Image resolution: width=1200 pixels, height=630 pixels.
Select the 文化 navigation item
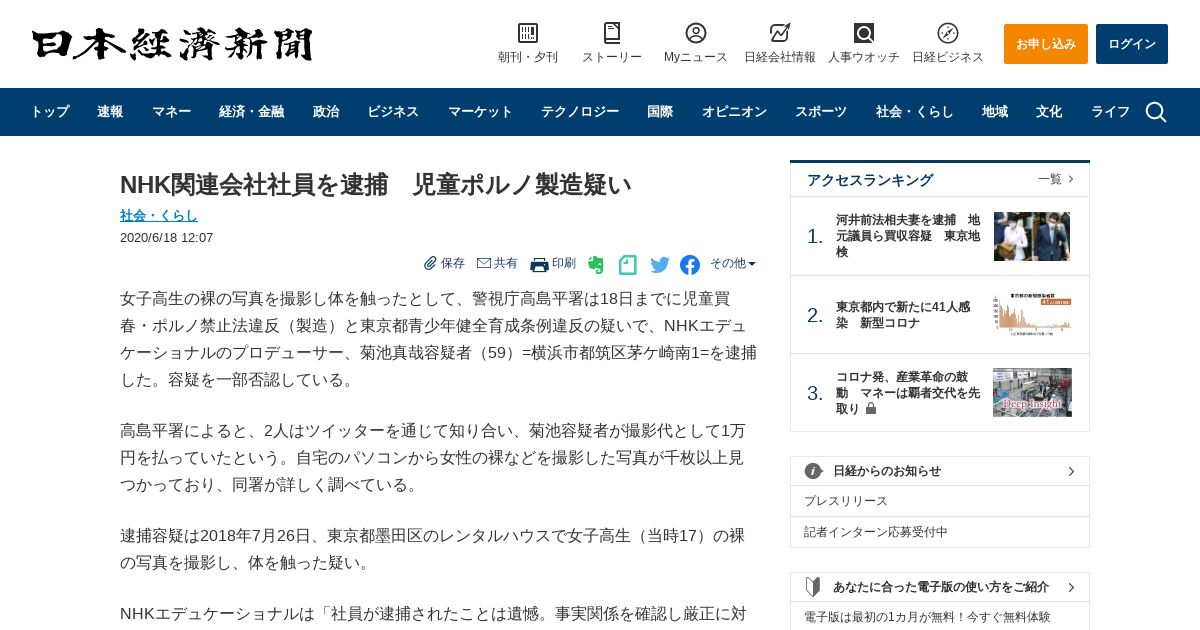pyautogui.click(x=1049, y=112)
